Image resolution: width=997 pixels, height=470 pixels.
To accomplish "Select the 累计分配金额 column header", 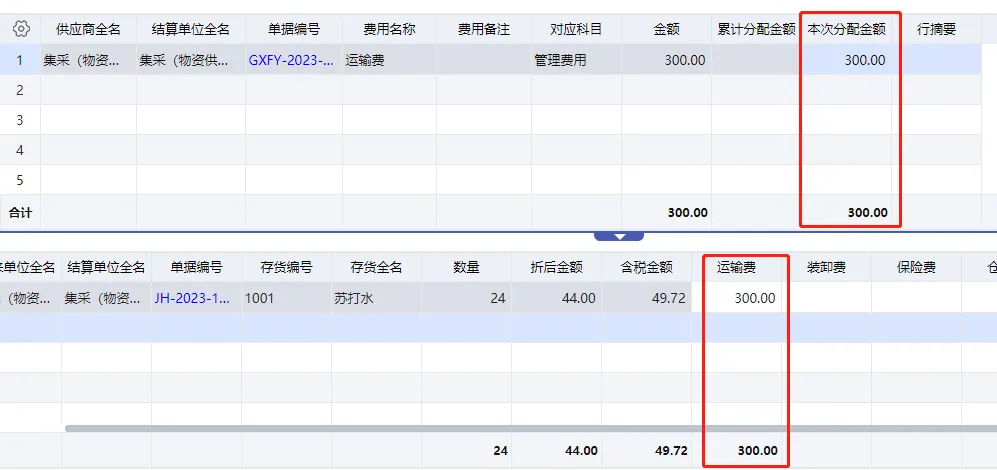I will [x=757, y=29].
